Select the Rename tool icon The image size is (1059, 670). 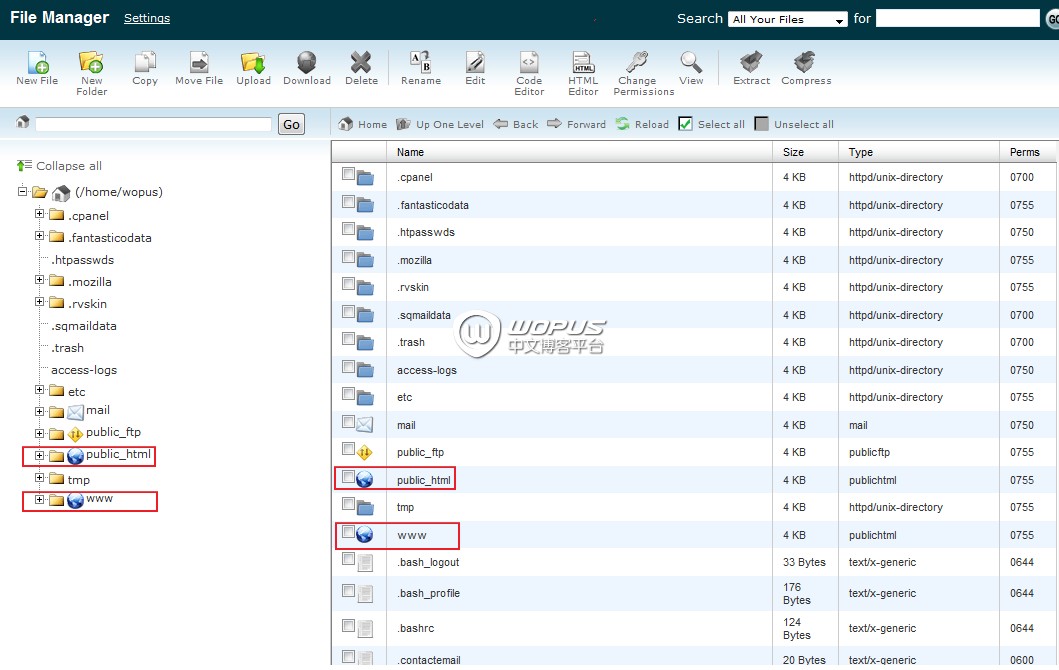(x=420, y=62)
